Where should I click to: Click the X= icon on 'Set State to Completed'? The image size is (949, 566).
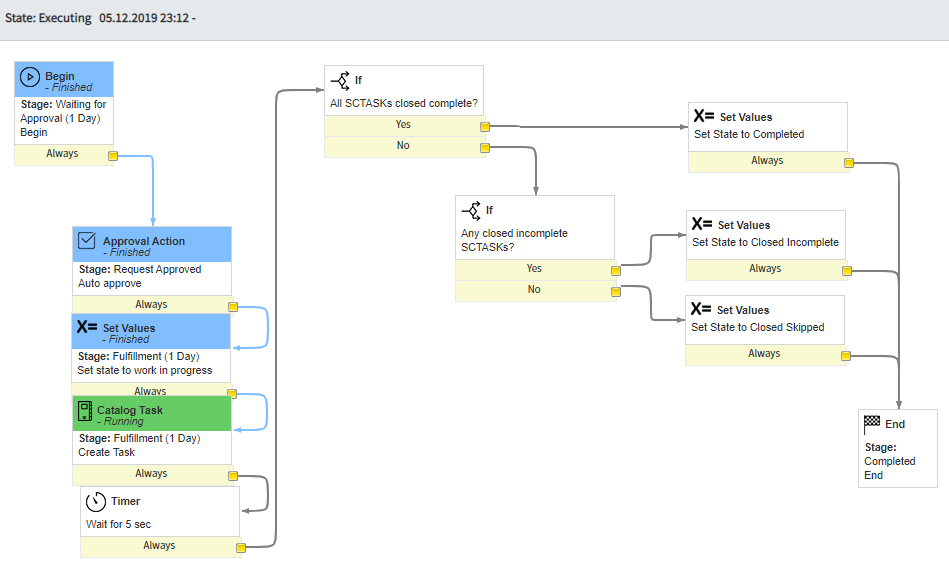[703, 116]
